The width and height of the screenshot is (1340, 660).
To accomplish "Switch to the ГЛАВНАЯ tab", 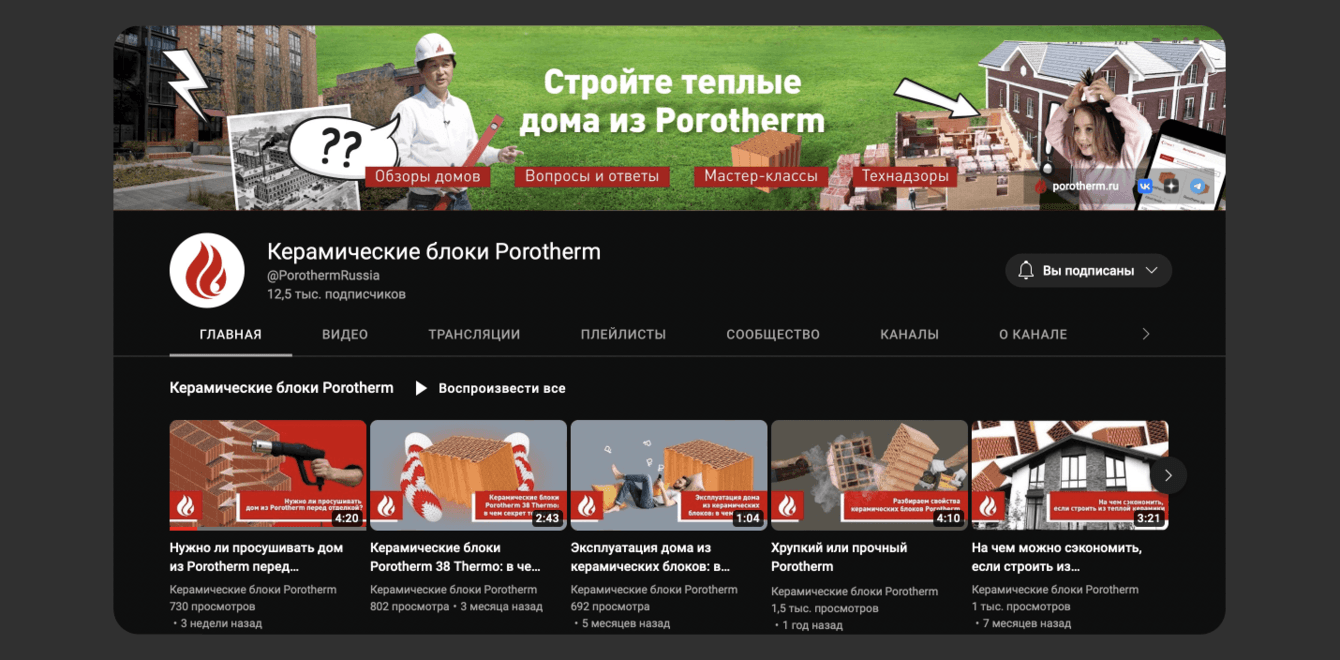I will 231,334.
